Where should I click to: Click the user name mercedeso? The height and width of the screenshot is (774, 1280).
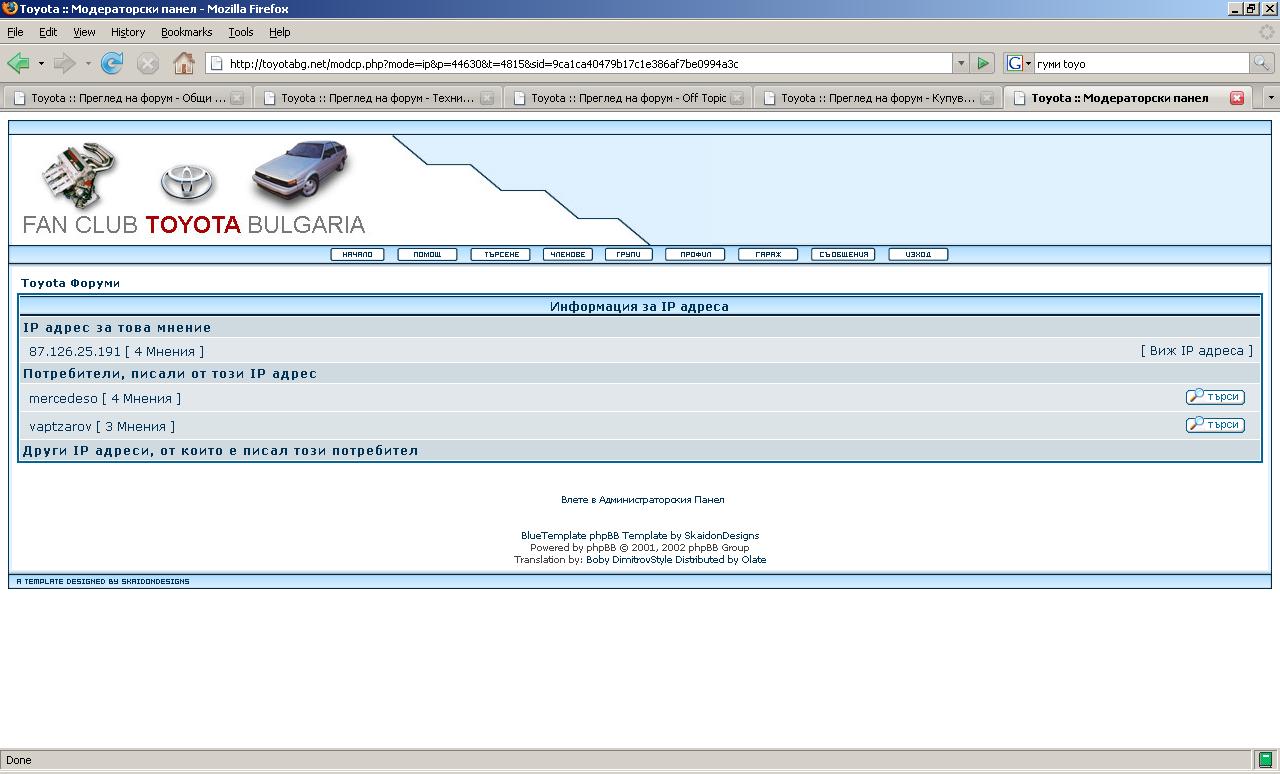63,398
